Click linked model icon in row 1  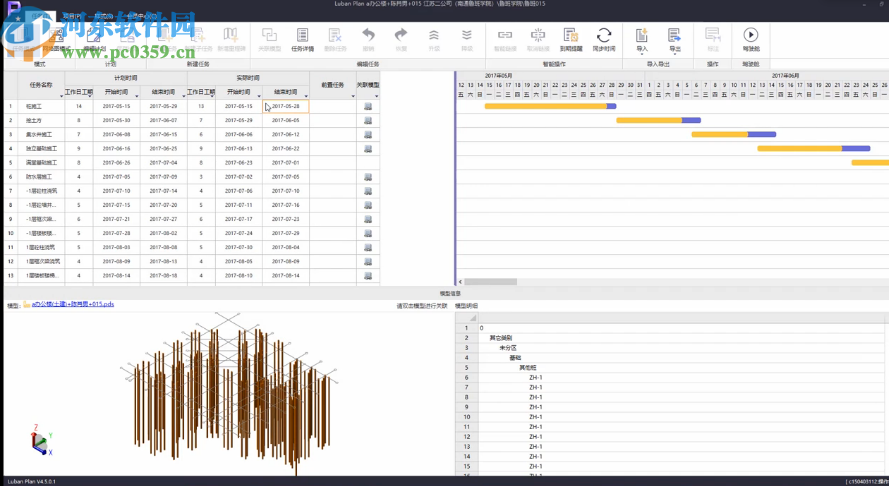[368, 106]
